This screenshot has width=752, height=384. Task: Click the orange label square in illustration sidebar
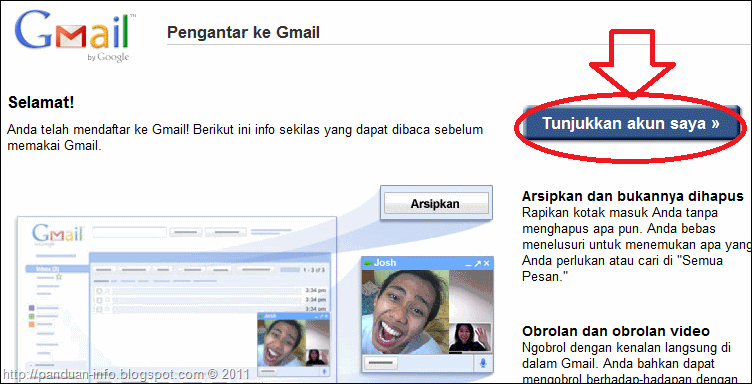point(32,325)
